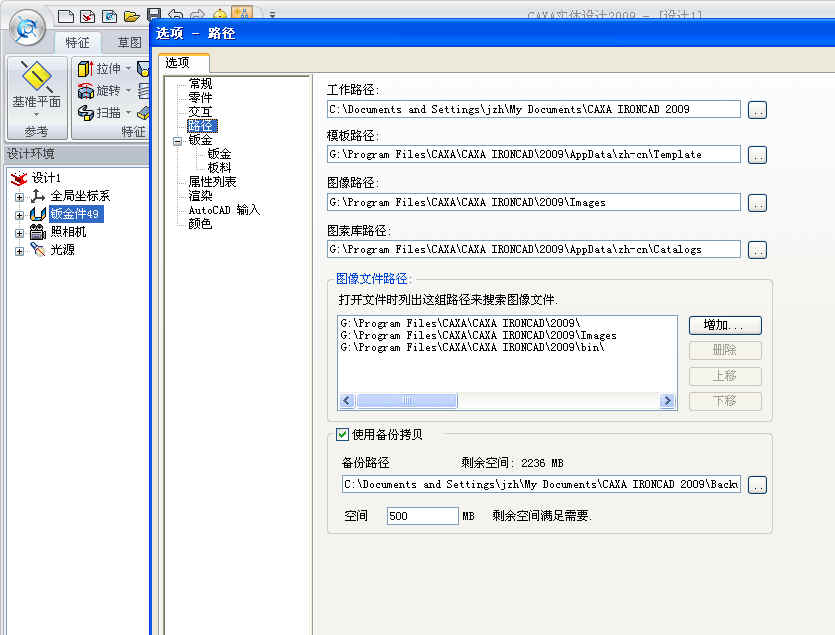Image resolution: width=835 pixels, height=635 pixels.
Task: Click the 钣金件49 sheet metal icon
Action: click(37, 214)
